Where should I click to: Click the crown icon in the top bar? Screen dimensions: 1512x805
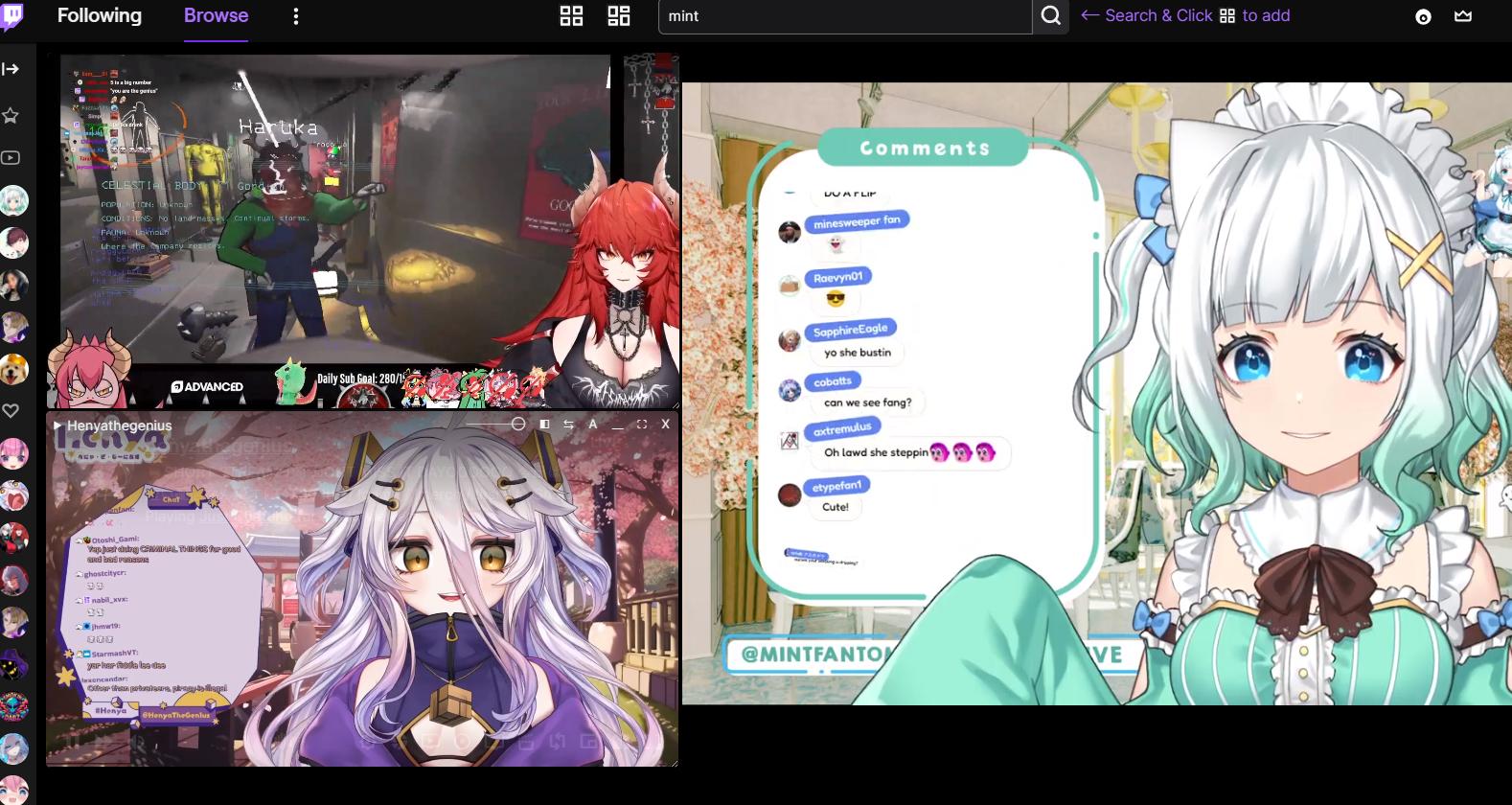pos(1463,16)
